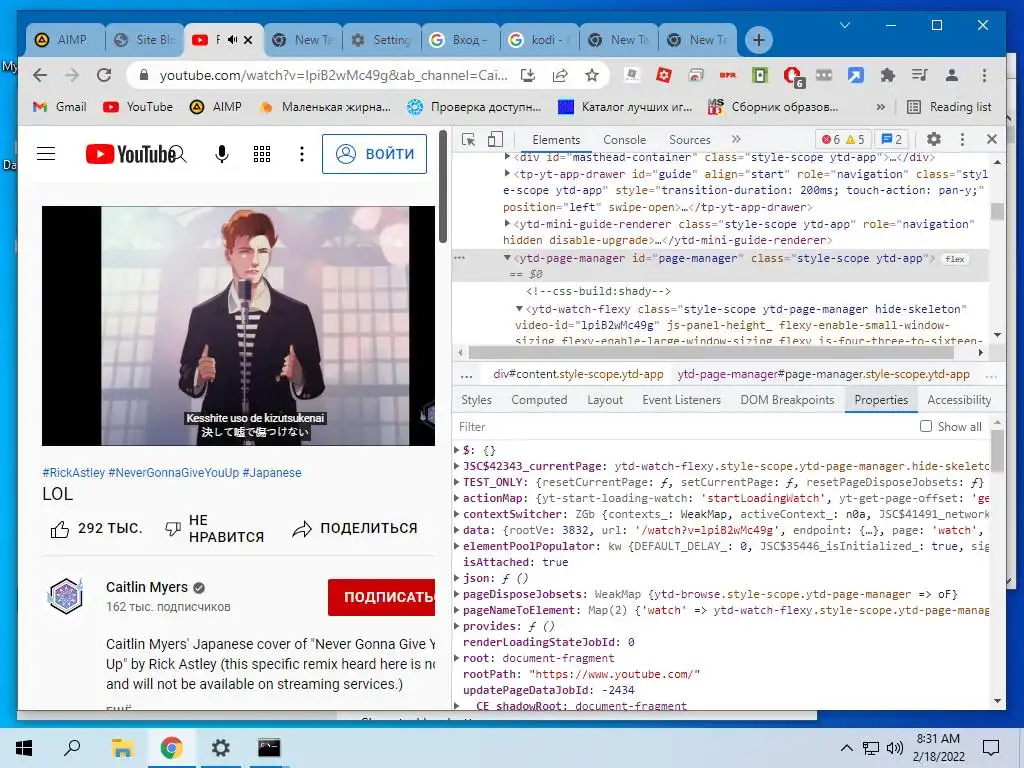Click the НЕ НРАВИТСЯ dislike button
This screenshot has width=1024, height=768.
[x=215, y=529]
